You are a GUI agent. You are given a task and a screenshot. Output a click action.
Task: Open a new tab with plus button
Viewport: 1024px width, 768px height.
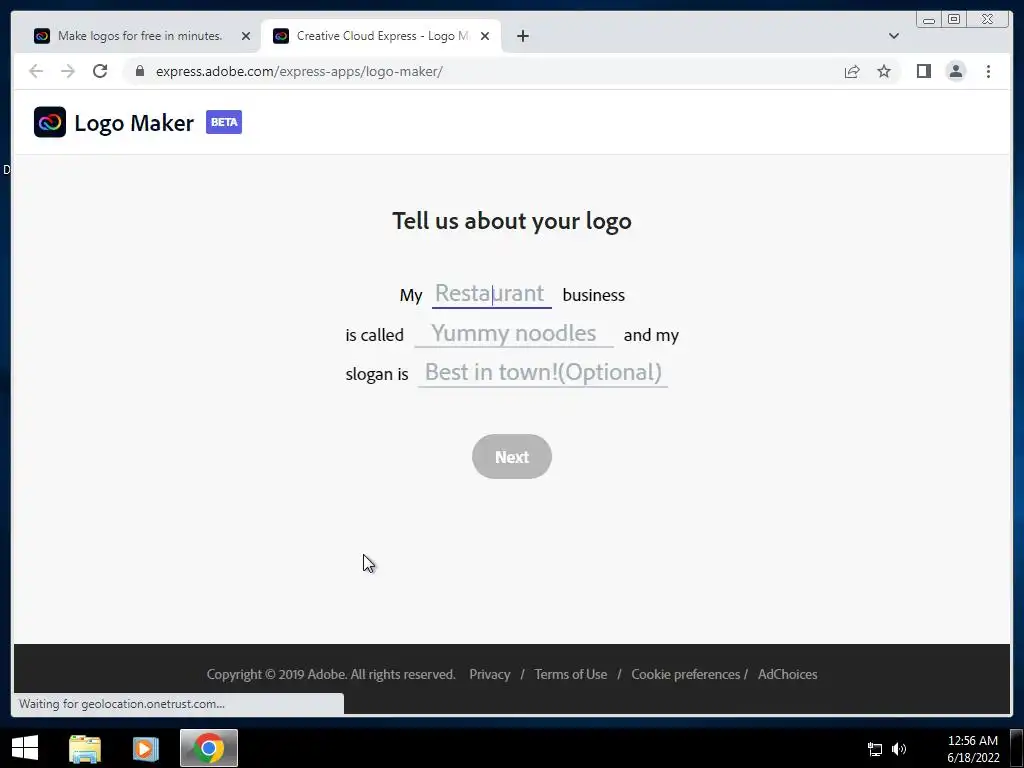tap(522, 36)
